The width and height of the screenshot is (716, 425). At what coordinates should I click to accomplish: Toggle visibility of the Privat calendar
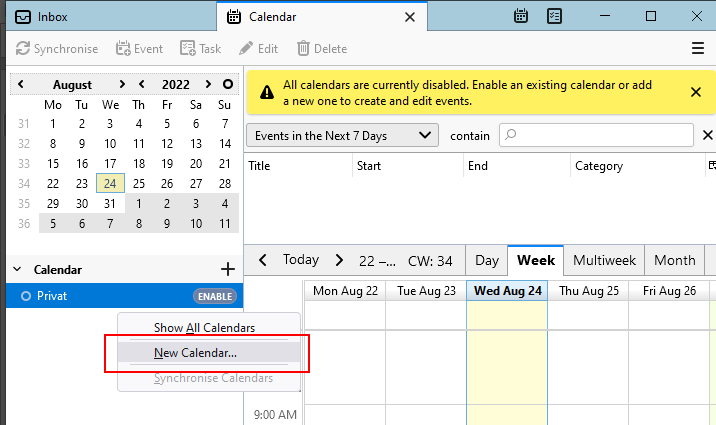click(25, 296)
